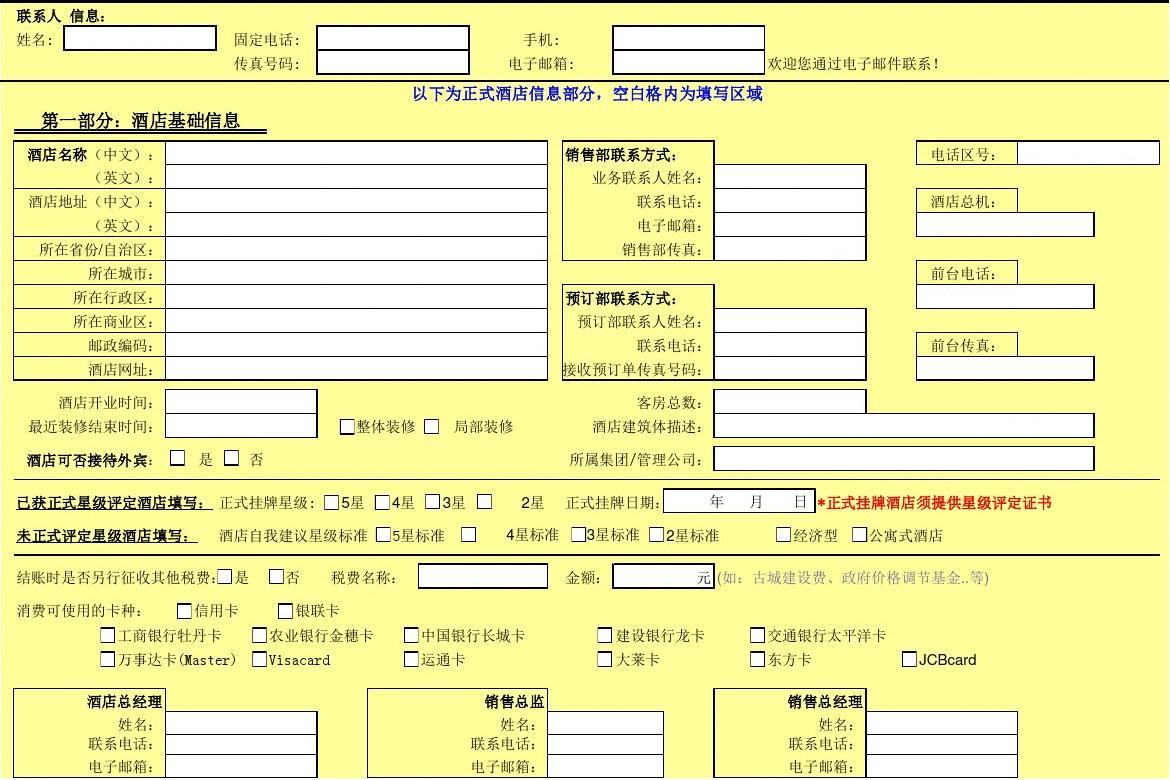1170x780 pixels.
Task: Check 交通银行太平洋卡
Action: (757, 635)
